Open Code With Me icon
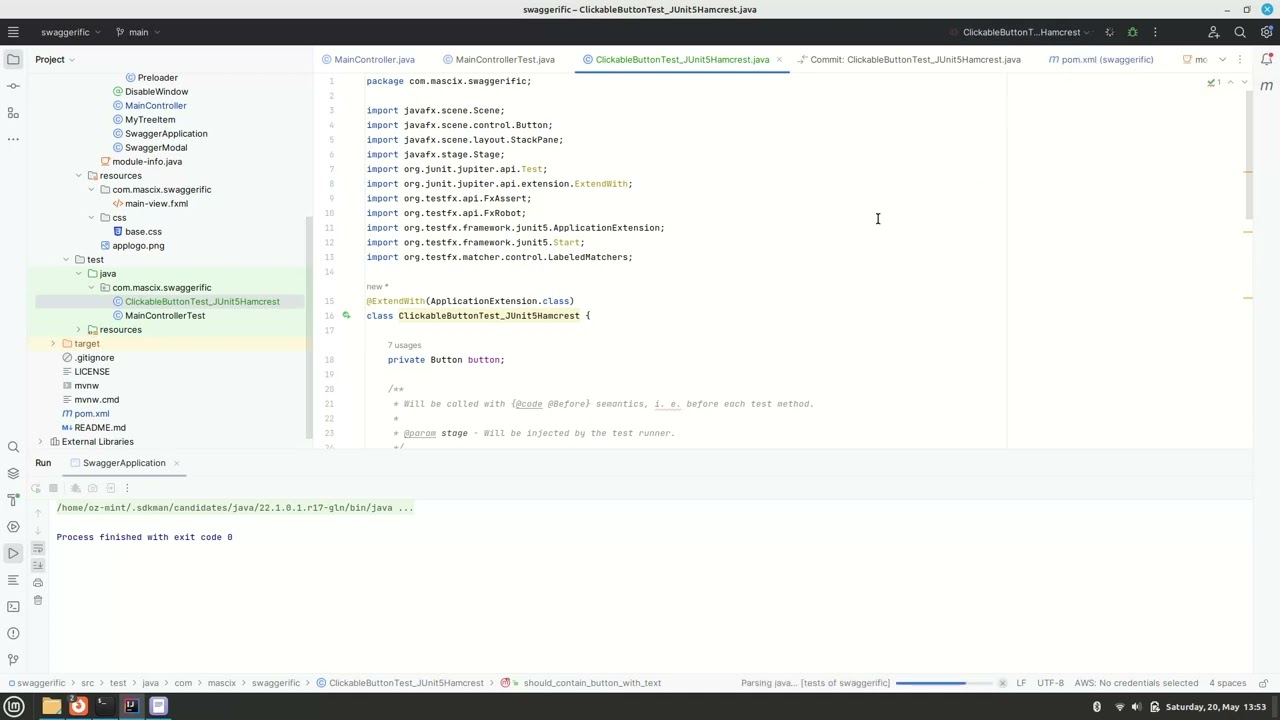This screenshot has height=720, width=1280. pyautogui.click(x=1214, y=32)
